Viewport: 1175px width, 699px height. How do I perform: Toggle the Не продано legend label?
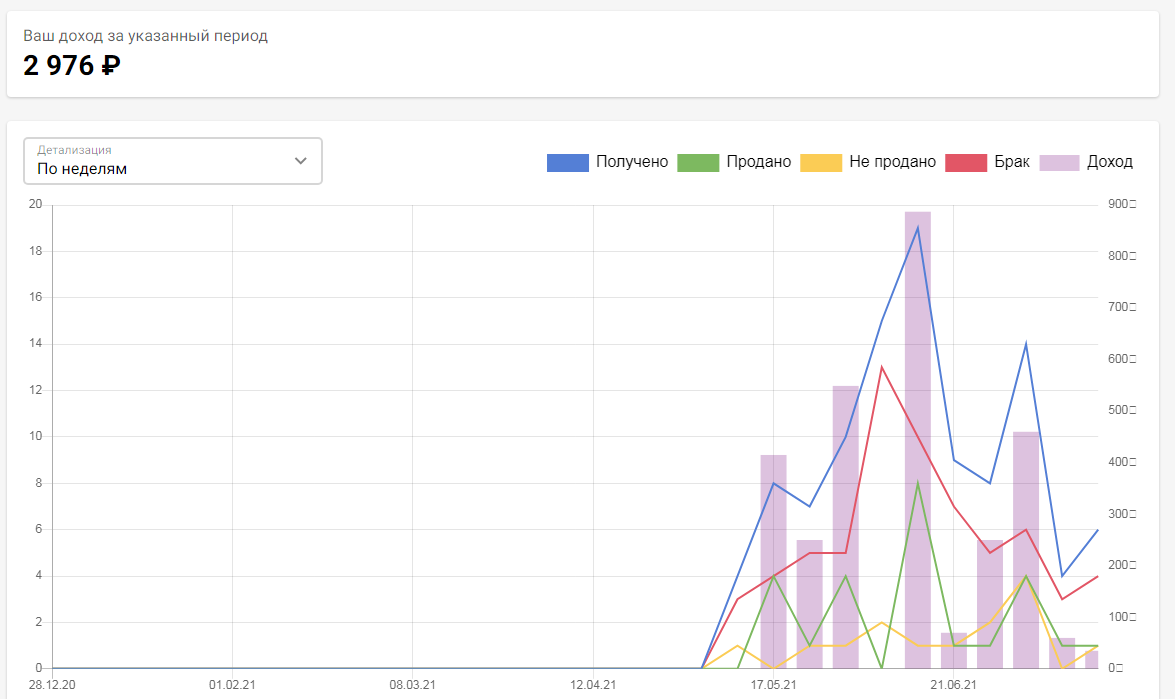[892, 162]
